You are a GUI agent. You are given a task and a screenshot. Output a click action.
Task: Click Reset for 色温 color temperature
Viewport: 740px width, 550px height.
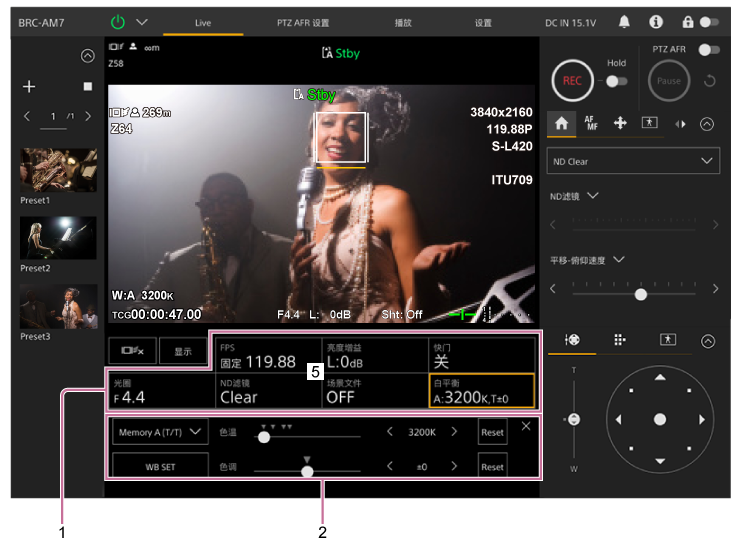click(492, 433)
